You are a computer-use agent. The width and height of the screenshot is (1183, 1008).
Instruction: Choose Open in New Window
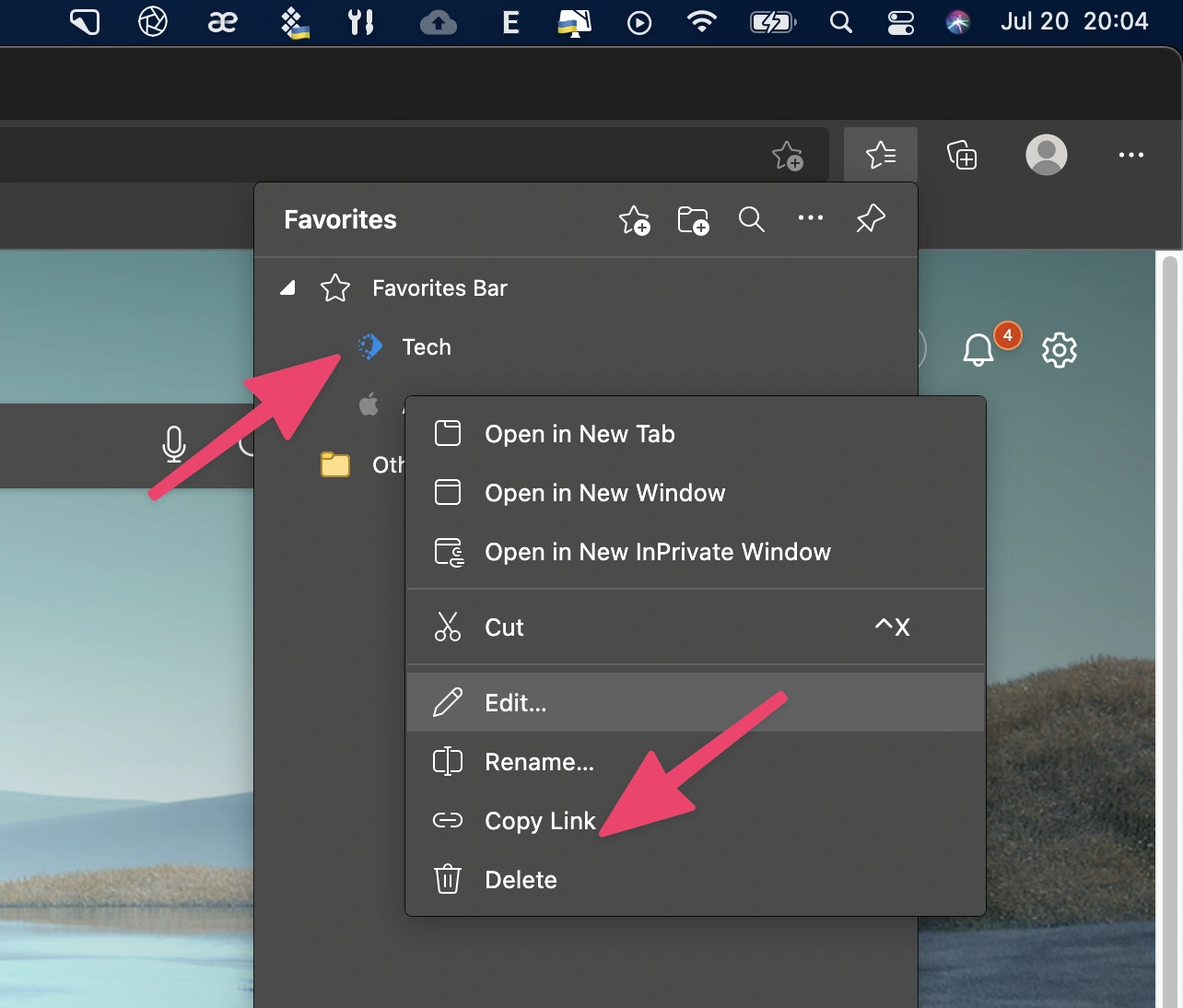coord(696,493)
